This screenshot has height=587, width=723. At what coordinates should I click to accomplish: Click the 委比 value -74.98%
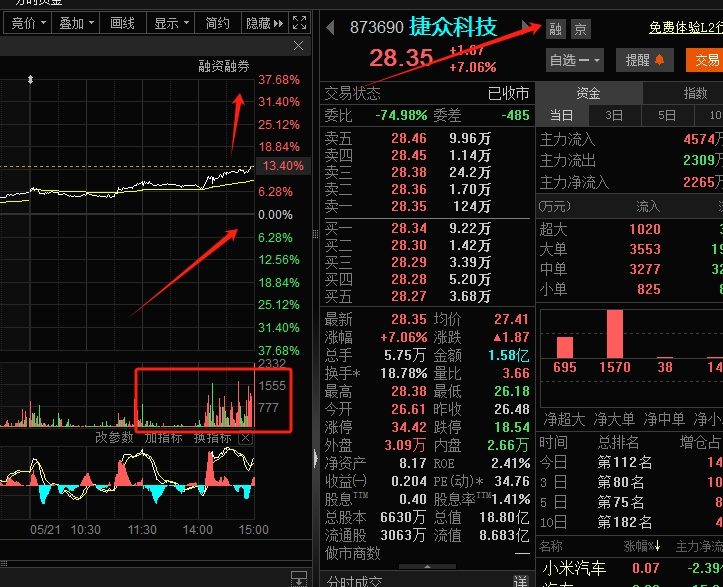pyautogui.click(x=401, y=115)
